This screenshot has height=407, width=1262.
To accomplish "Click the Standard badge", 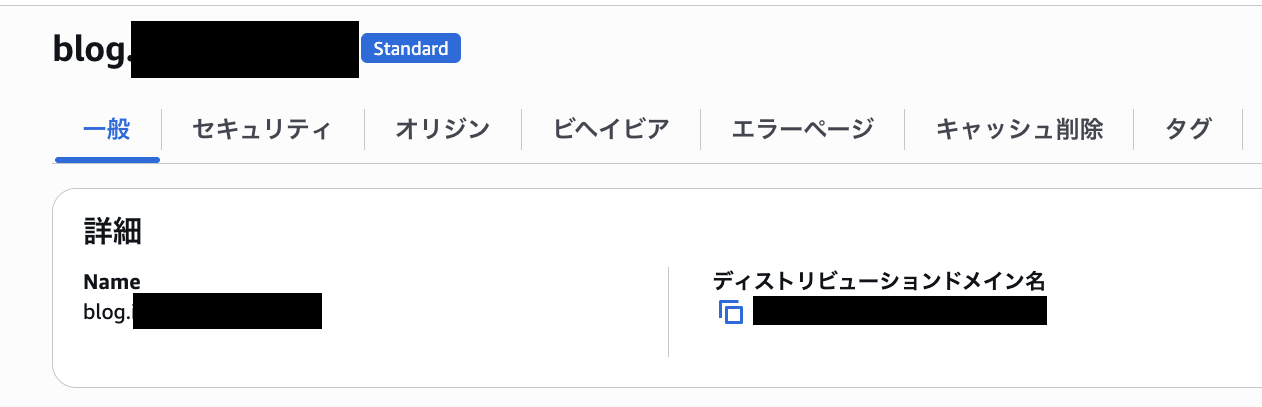I will pyautogui.click(x=411, y=48).
